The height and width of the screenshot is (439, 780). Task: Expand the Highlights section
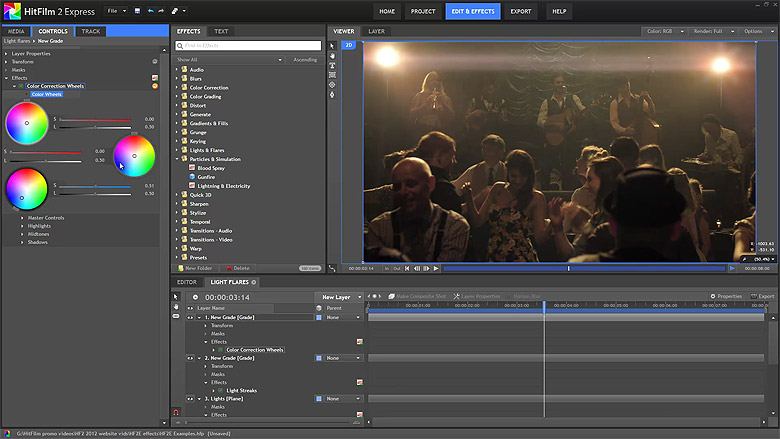coord(22,226)
